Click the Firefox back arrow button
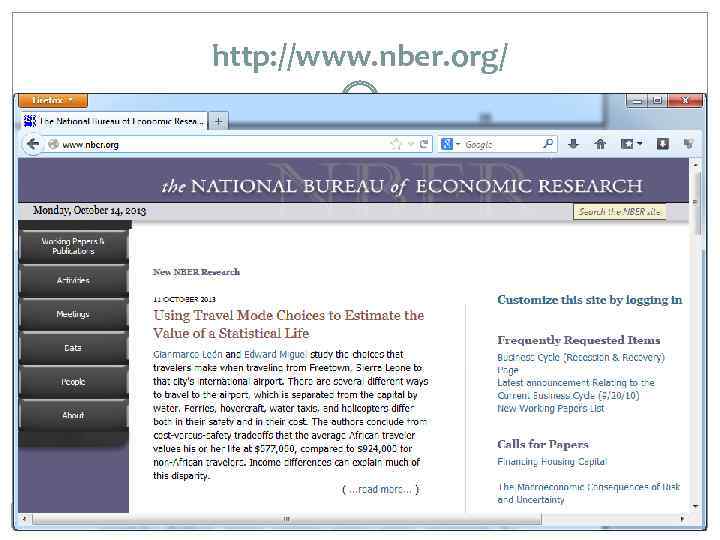The width and height of the screenshot is (720, 540). coord(33,144)
